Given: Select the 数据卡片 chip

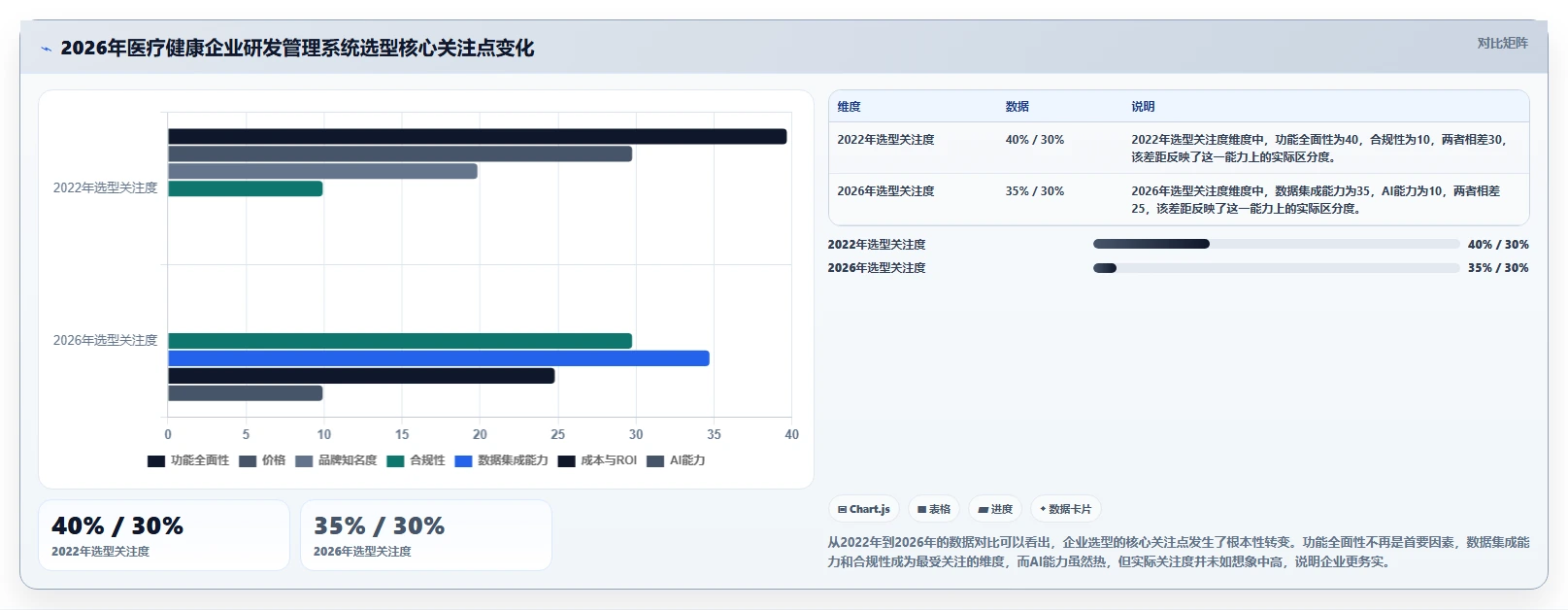Looking at the screenshot, I should pyautogui.click(x=1066, y=509).
